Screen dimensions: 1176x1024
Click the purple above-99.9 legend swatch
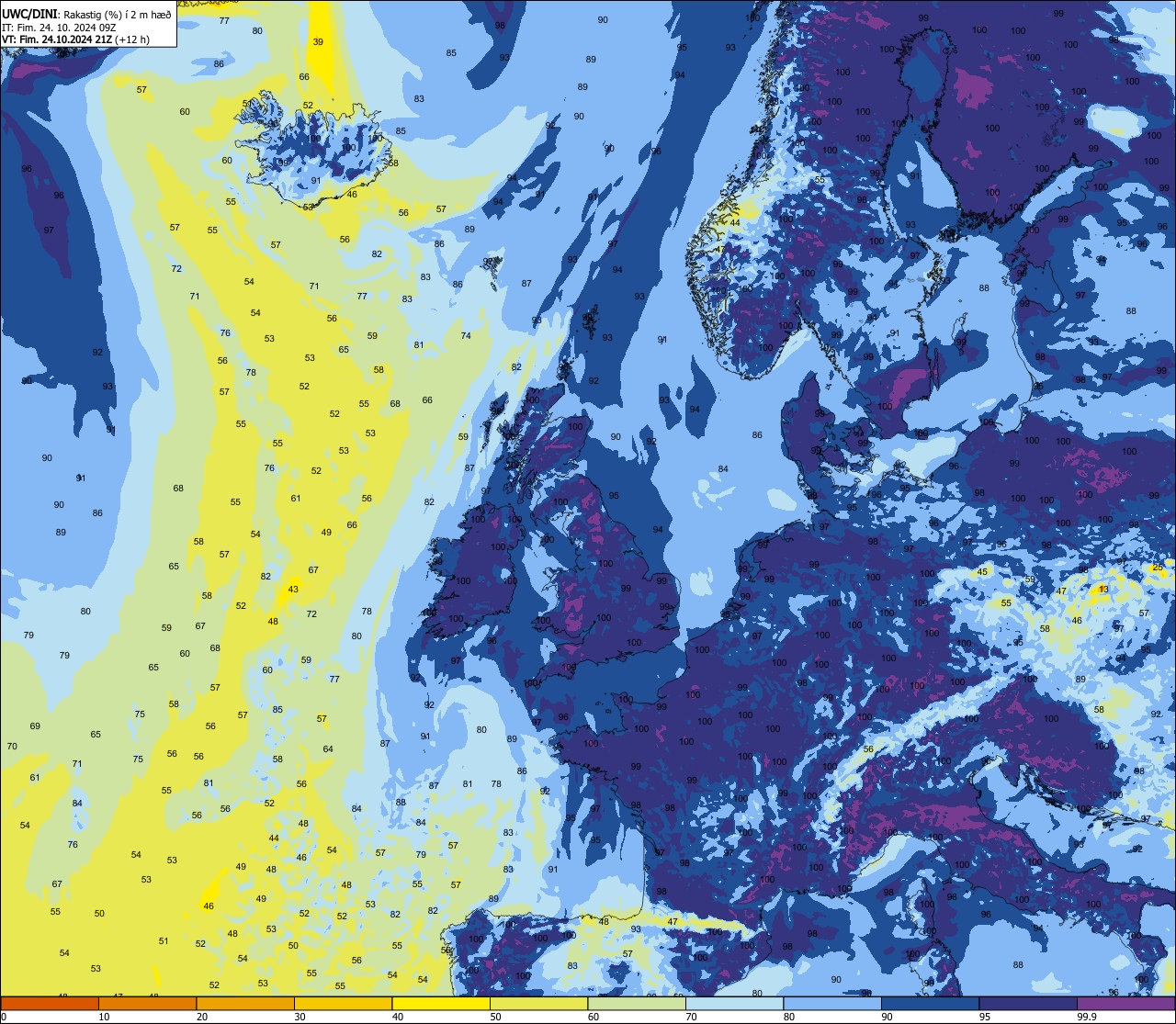pyautogui.click(x=1125, y=1003)
